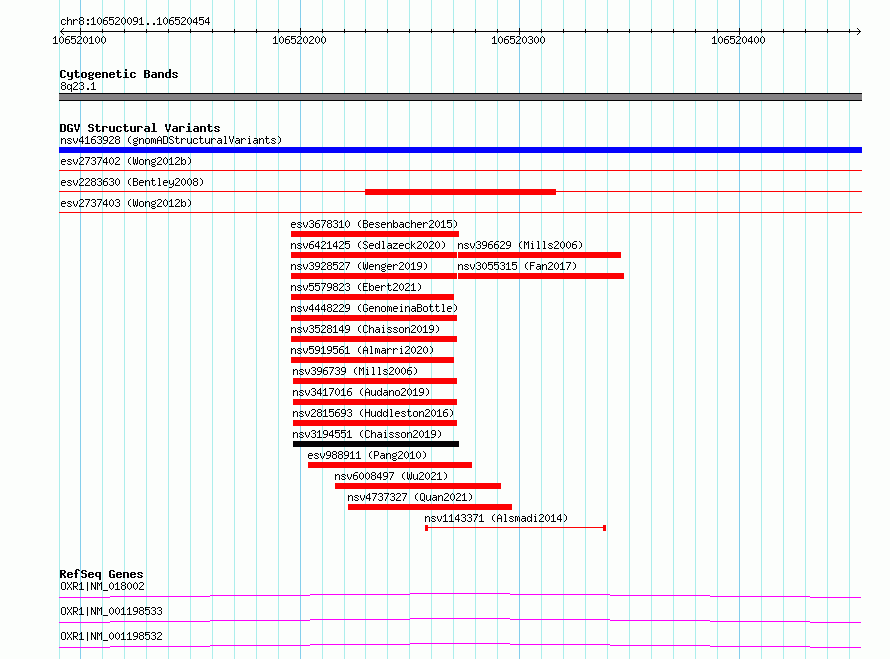Click the DGV Structural Variants track title
The height and width of the screenshot is (659, 890).
click(x=140, y=128)
